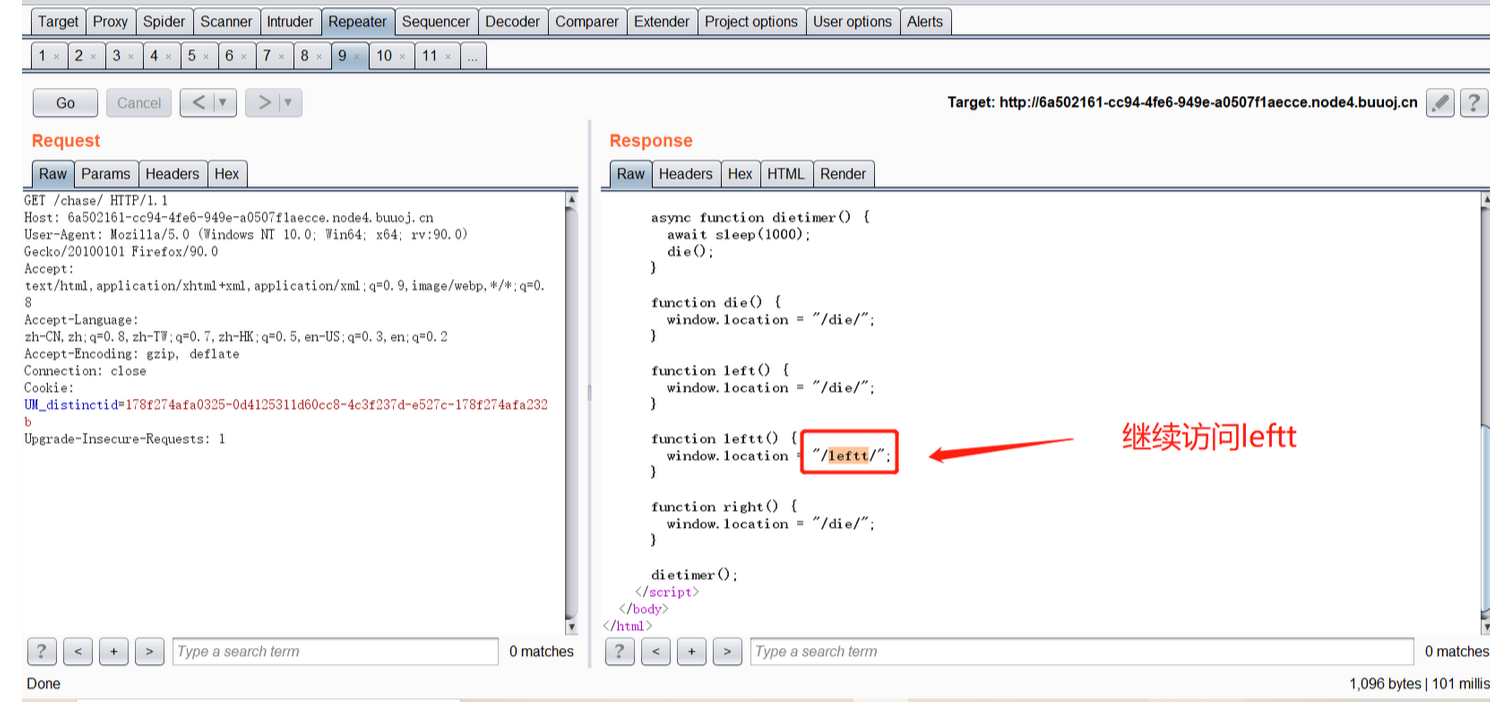The width and height of the screenshot is (1490, 702).
Task: Click the highlighted leftt text in response
Action: click(848, 456)
